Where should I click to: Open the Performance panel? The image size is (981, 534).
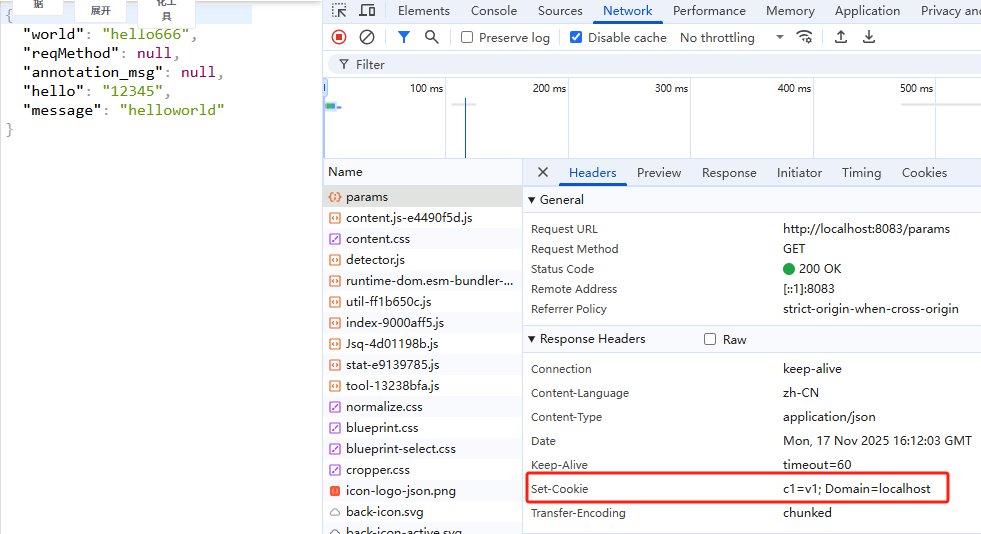pyautogui.click(x=709, y=11)
